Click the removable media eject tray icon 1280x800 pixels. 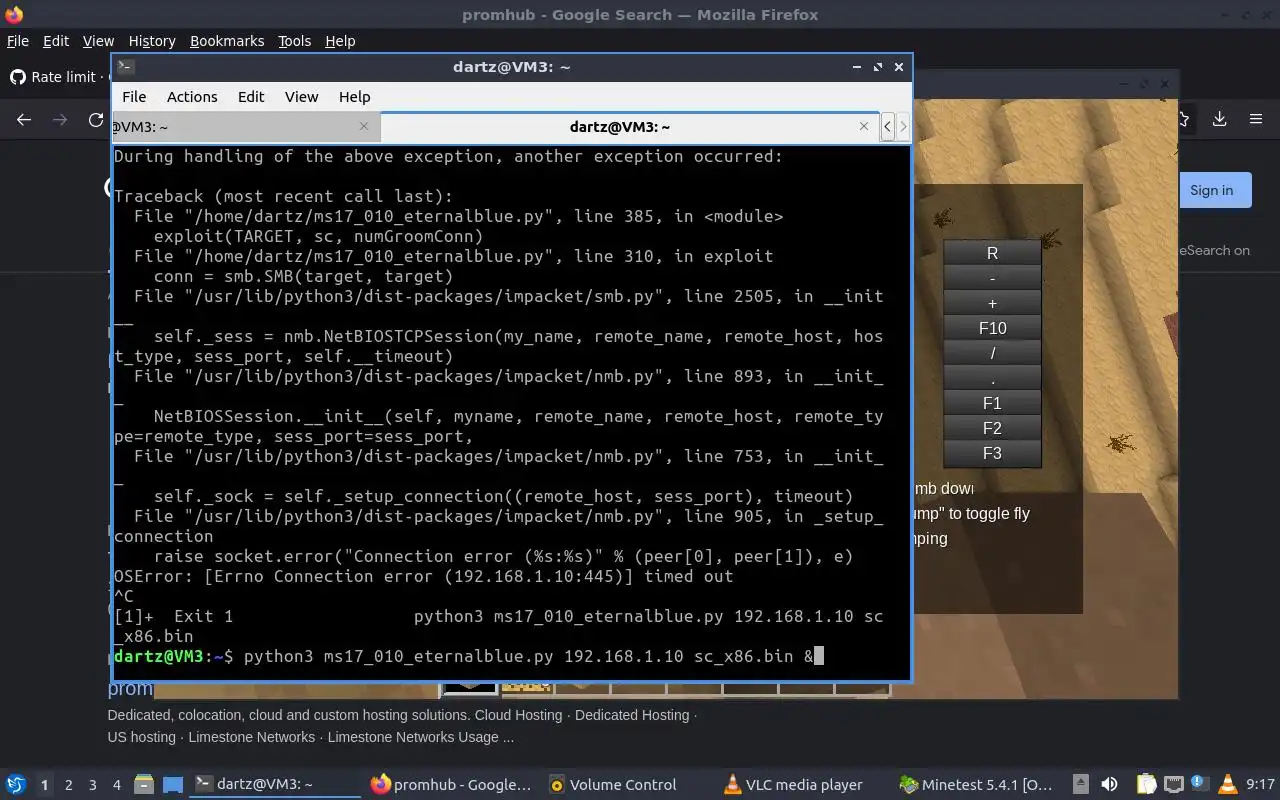pyautogui.click(x=1081, y=785)
